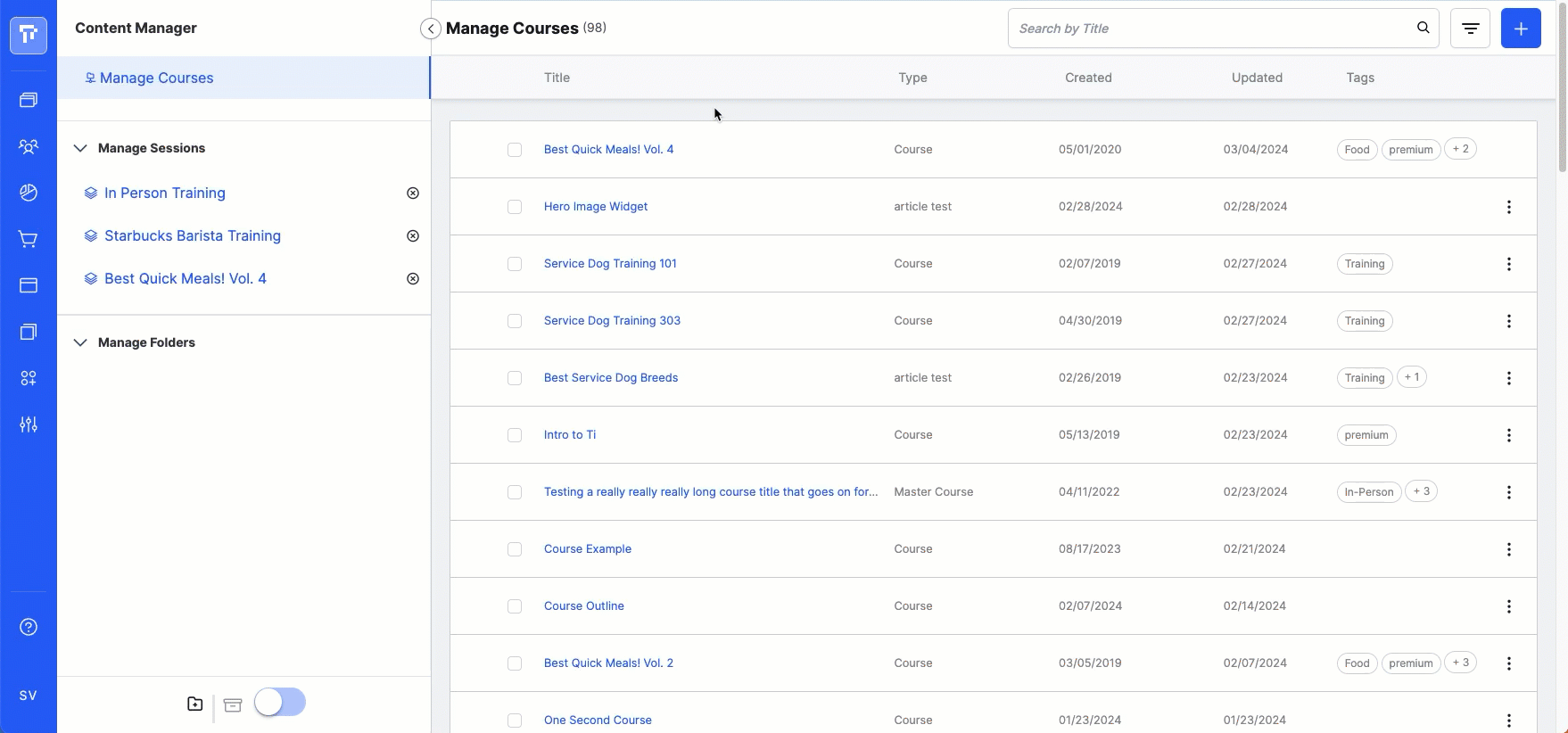Check the Service Dog Training 101 checkbox
1568x733 pixels.
(515, 264)
